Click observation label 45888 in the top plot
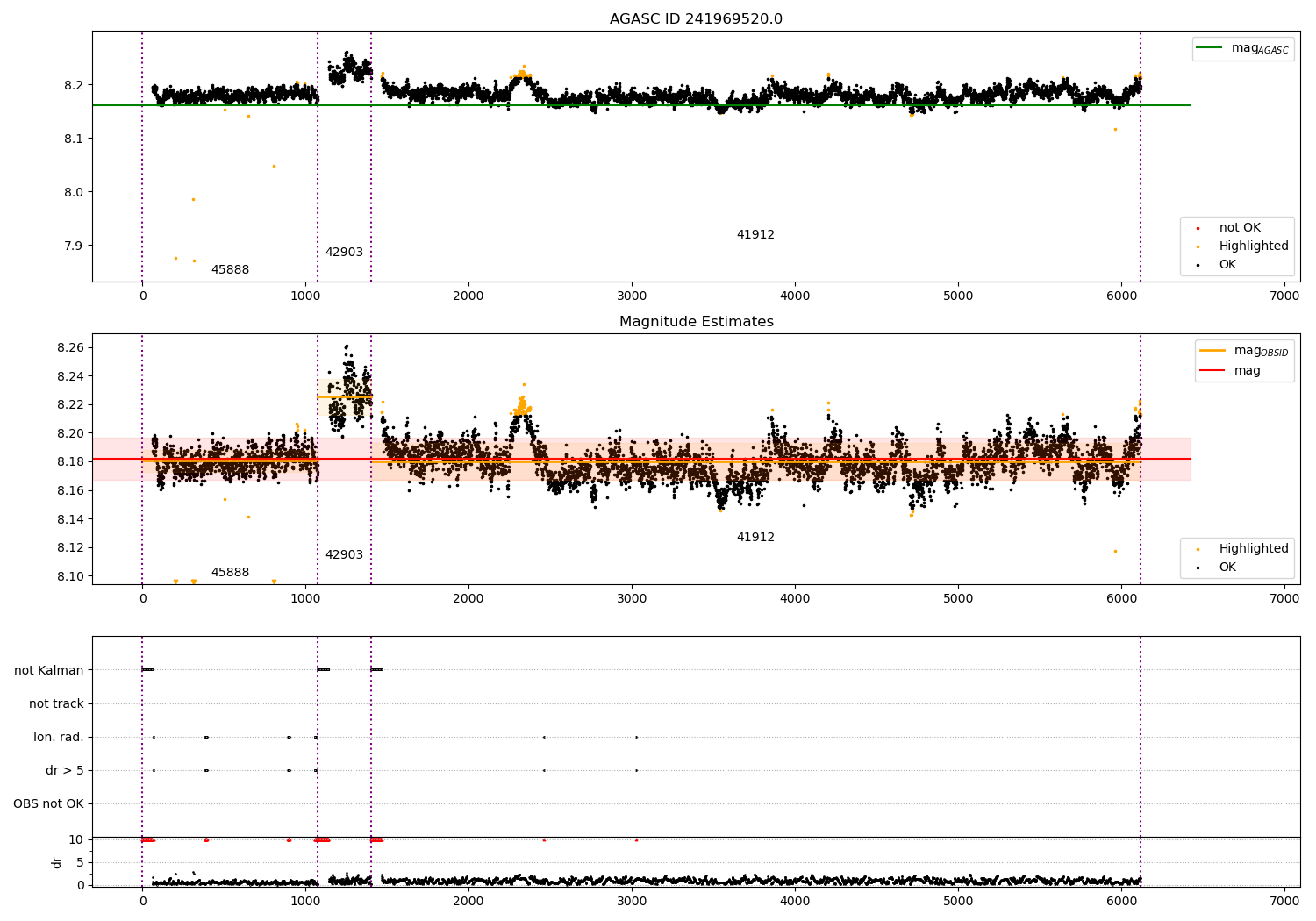The height and width of the screenshot is (921, 1316). pyautogui.click(x=230, y=270)
